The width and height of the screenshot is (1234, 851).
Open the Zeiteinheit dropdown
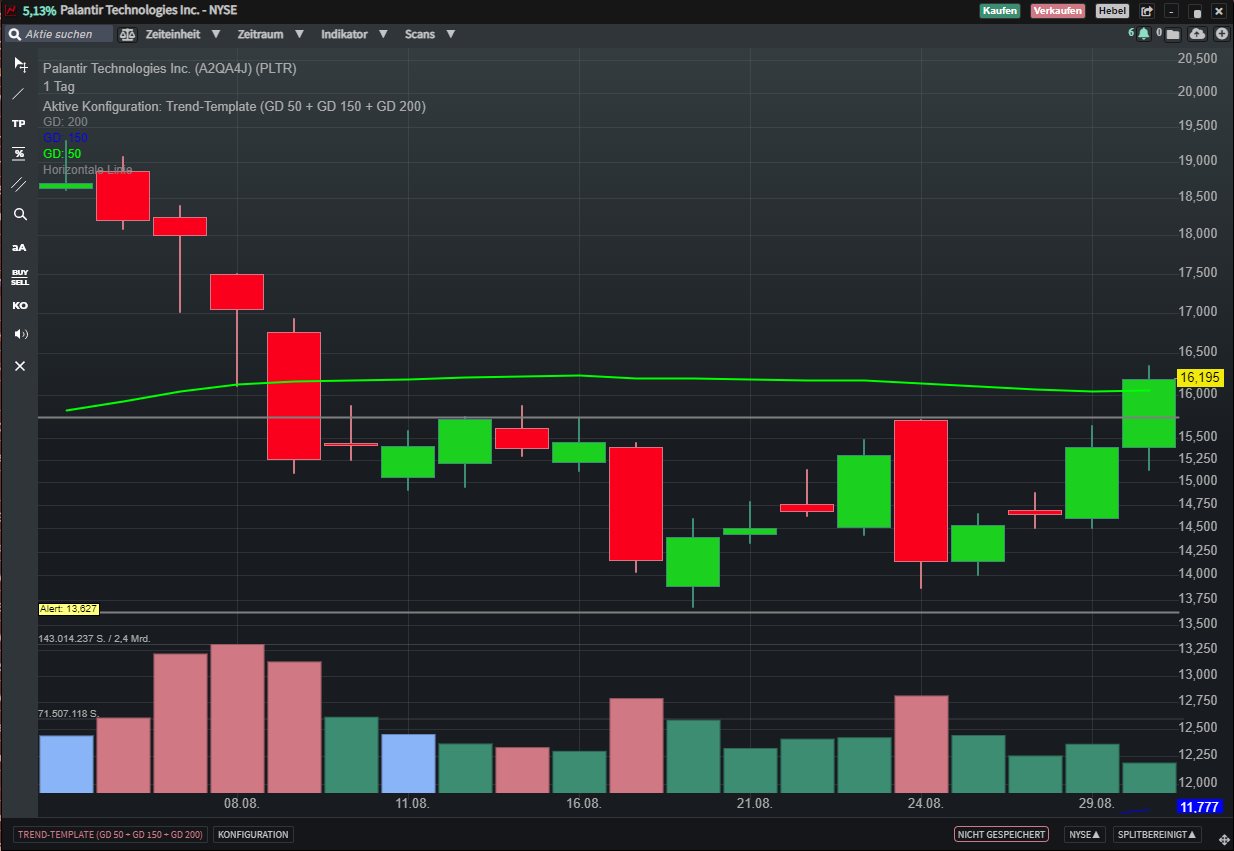pos(183,34)
